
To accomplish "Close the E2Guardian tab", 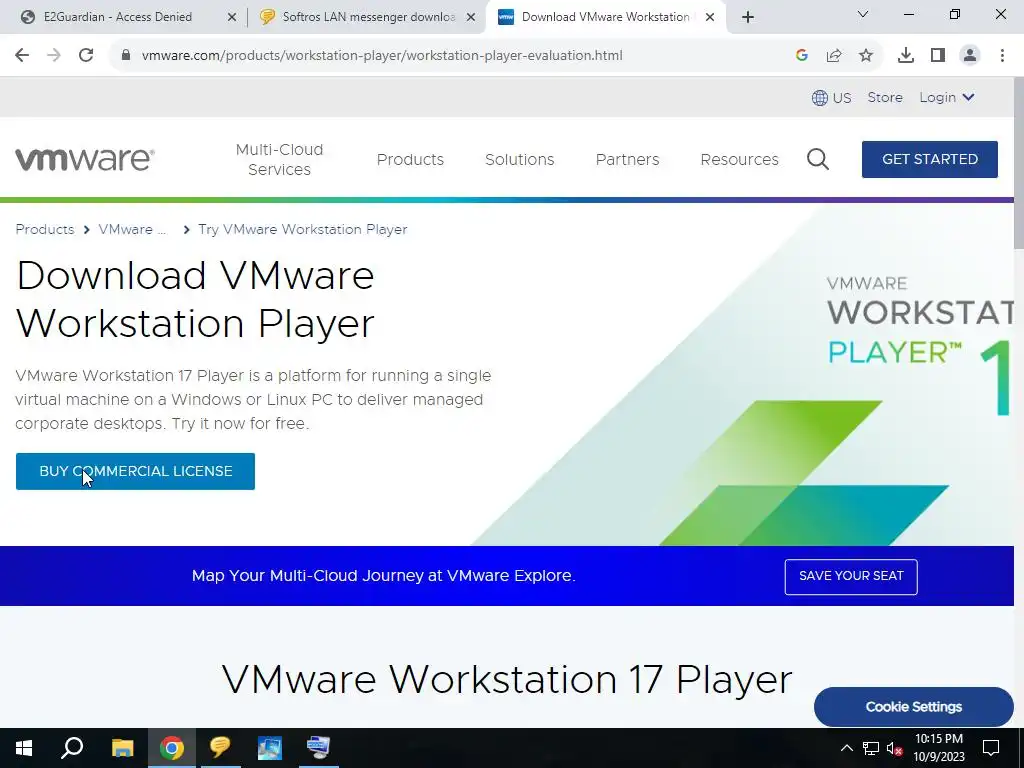I will (232, 18).
